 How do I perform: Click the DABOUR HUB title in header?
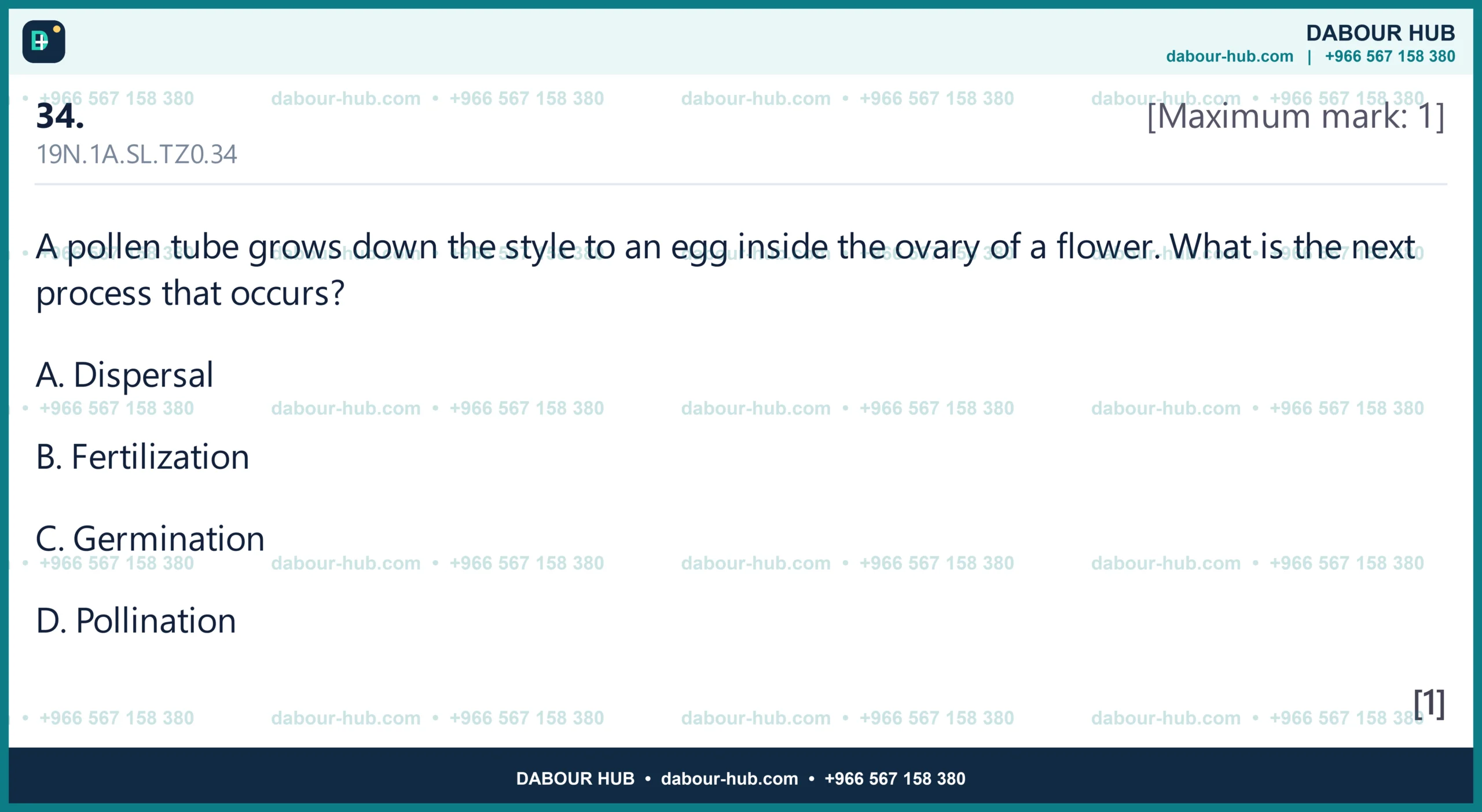[1380, 33]
